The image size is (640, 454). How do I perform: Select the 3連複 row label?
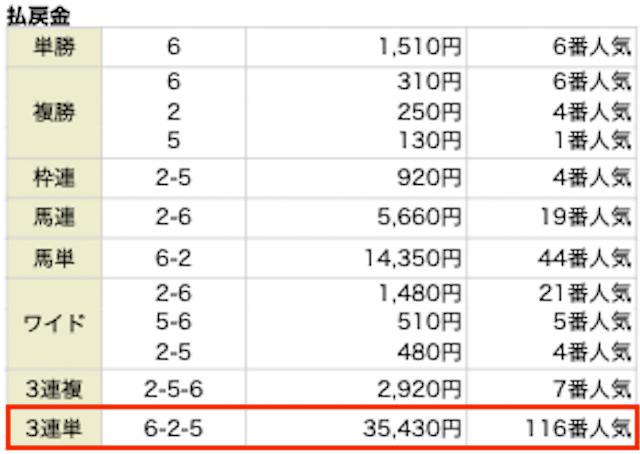point(54,389)
